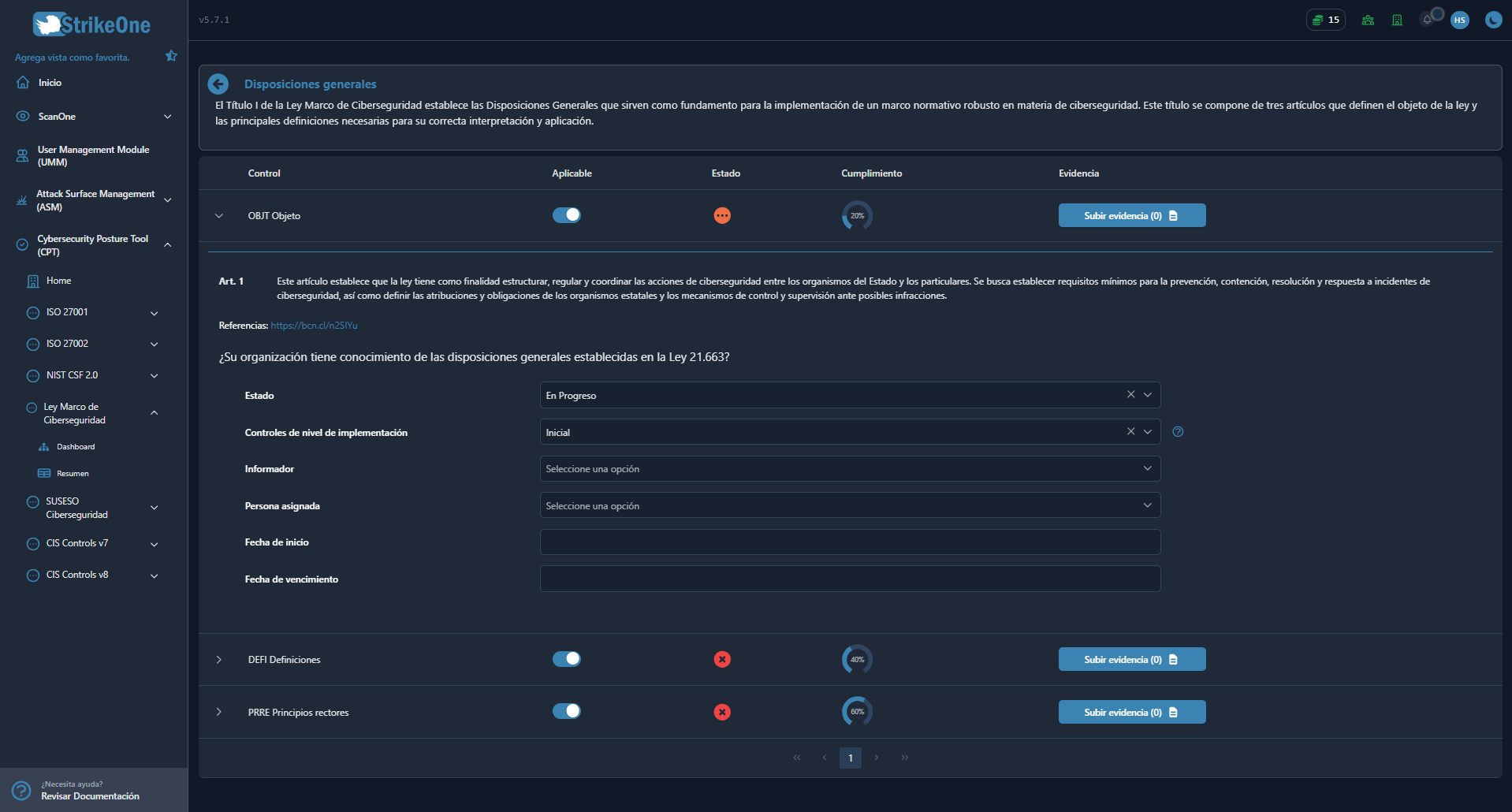Toggle Aplicable switch for OBJT Objeto

[566, 214]
